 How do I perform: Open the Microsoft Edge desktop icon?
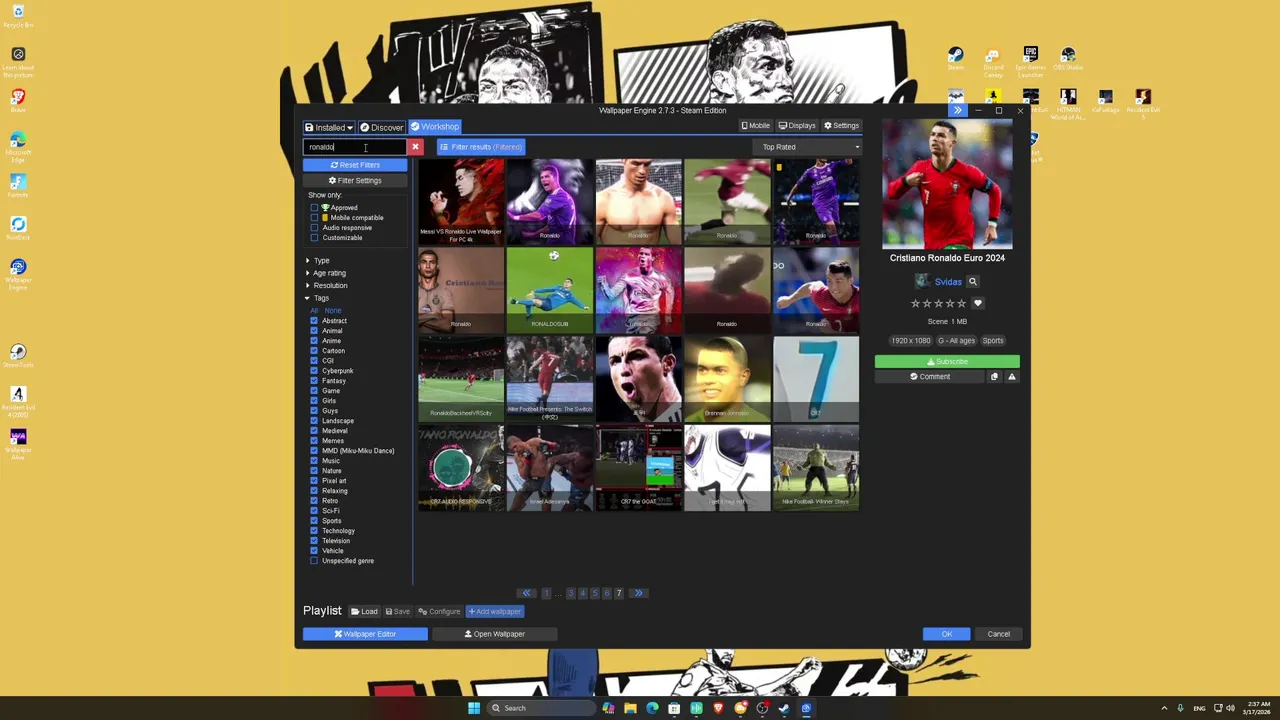coord(18,147)
